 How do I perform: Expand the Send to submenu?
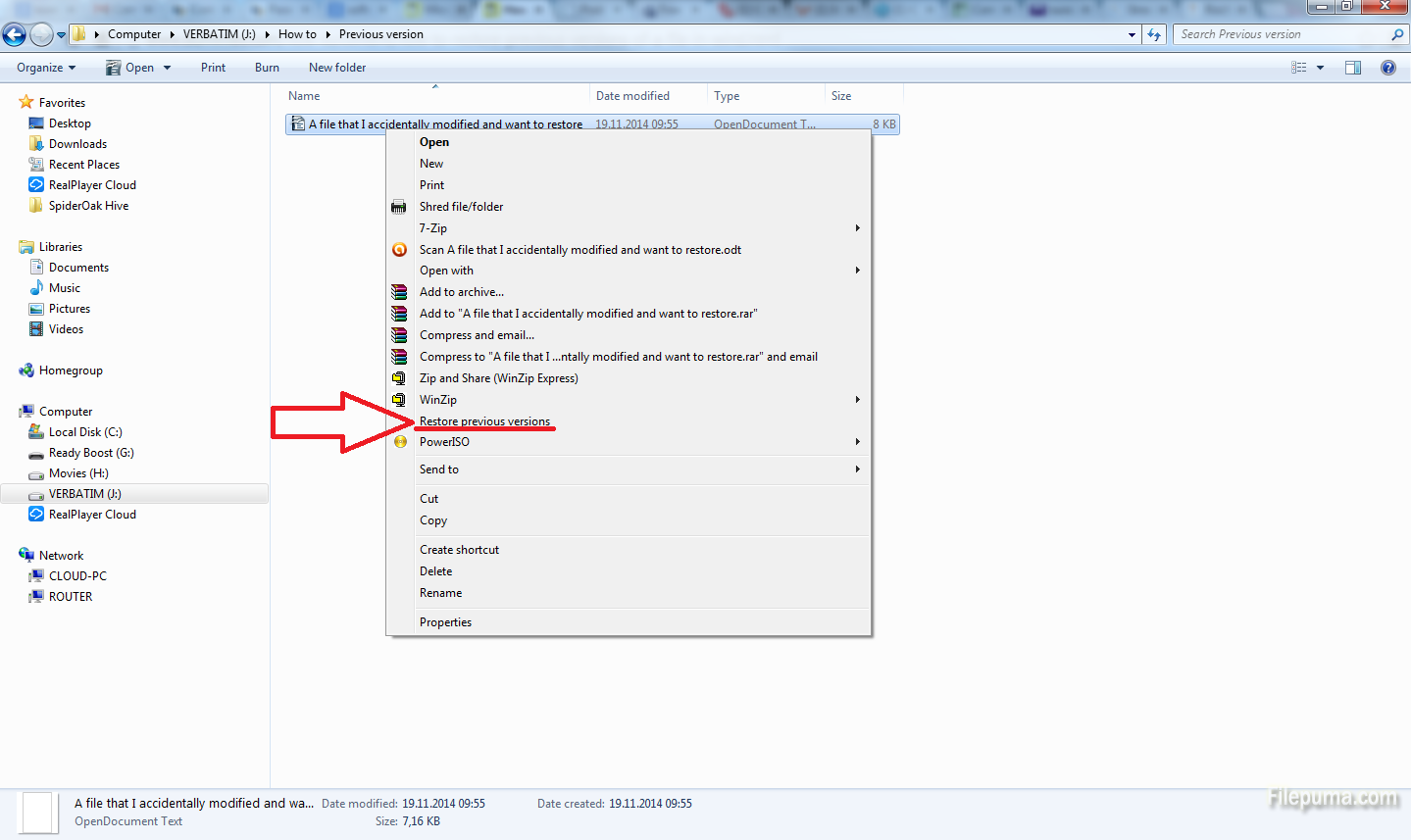pos(629,469)
